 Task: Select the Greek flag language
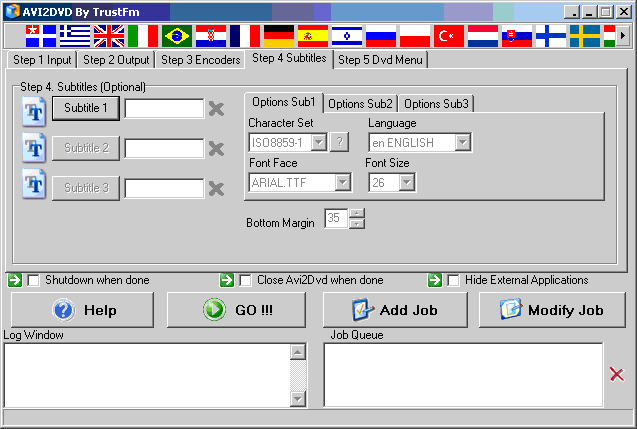75,36
